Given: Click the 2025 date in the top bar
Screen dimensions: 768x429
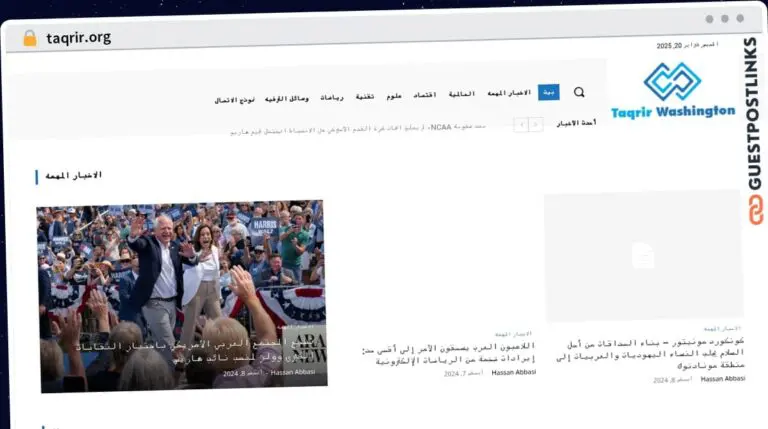Looking at the screenshot, I should point(687,45).
